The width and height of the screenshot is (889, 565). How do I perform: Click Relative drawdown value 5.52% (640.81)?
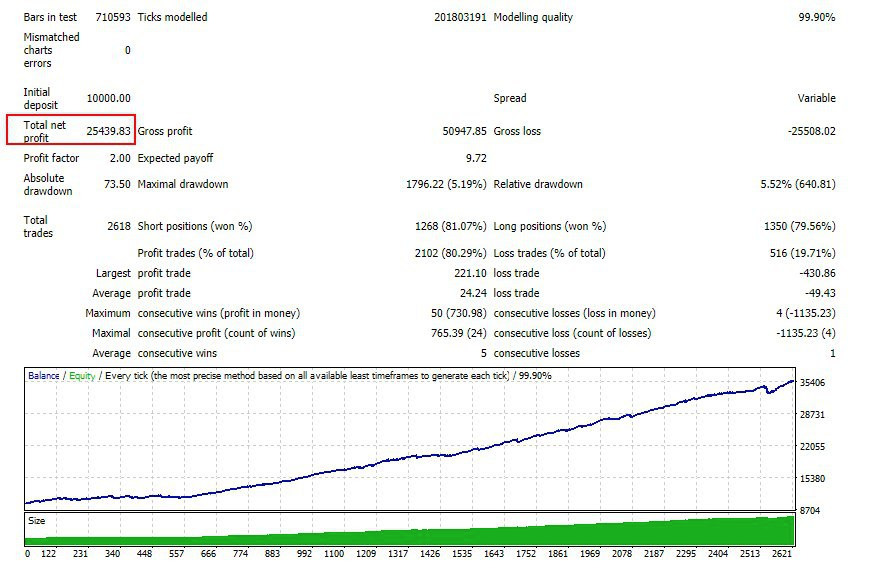[798, 184]
